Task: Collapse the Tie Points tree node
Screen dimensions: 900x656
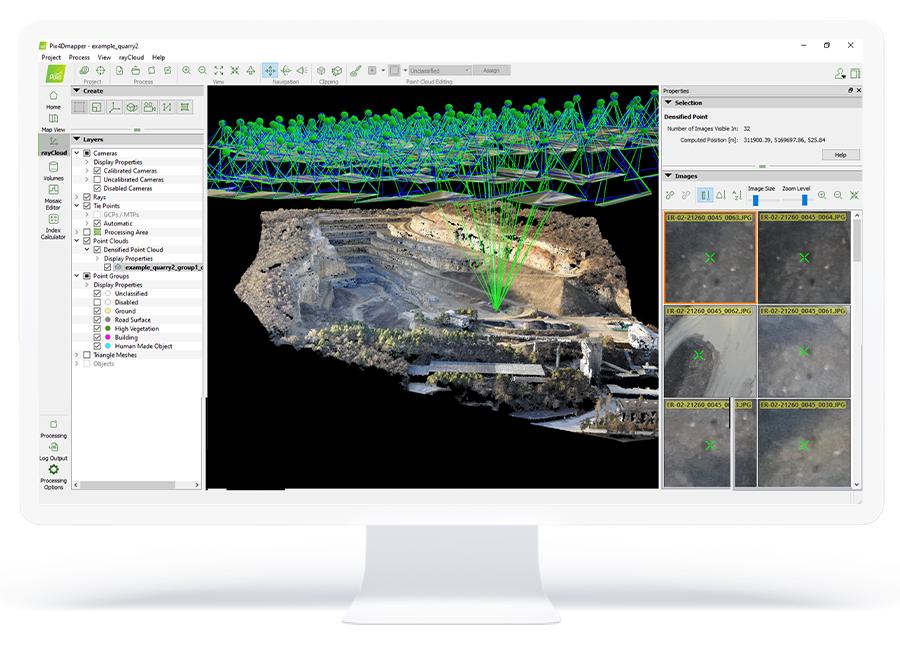Action: (x=77, y=205)
